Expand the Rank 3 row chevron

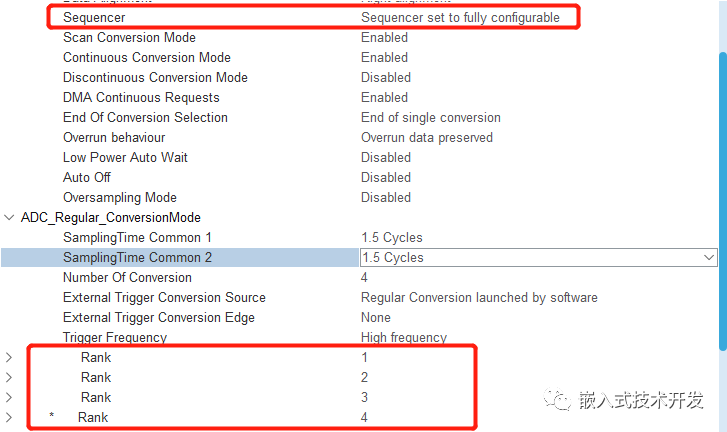[x=8, y=397]
